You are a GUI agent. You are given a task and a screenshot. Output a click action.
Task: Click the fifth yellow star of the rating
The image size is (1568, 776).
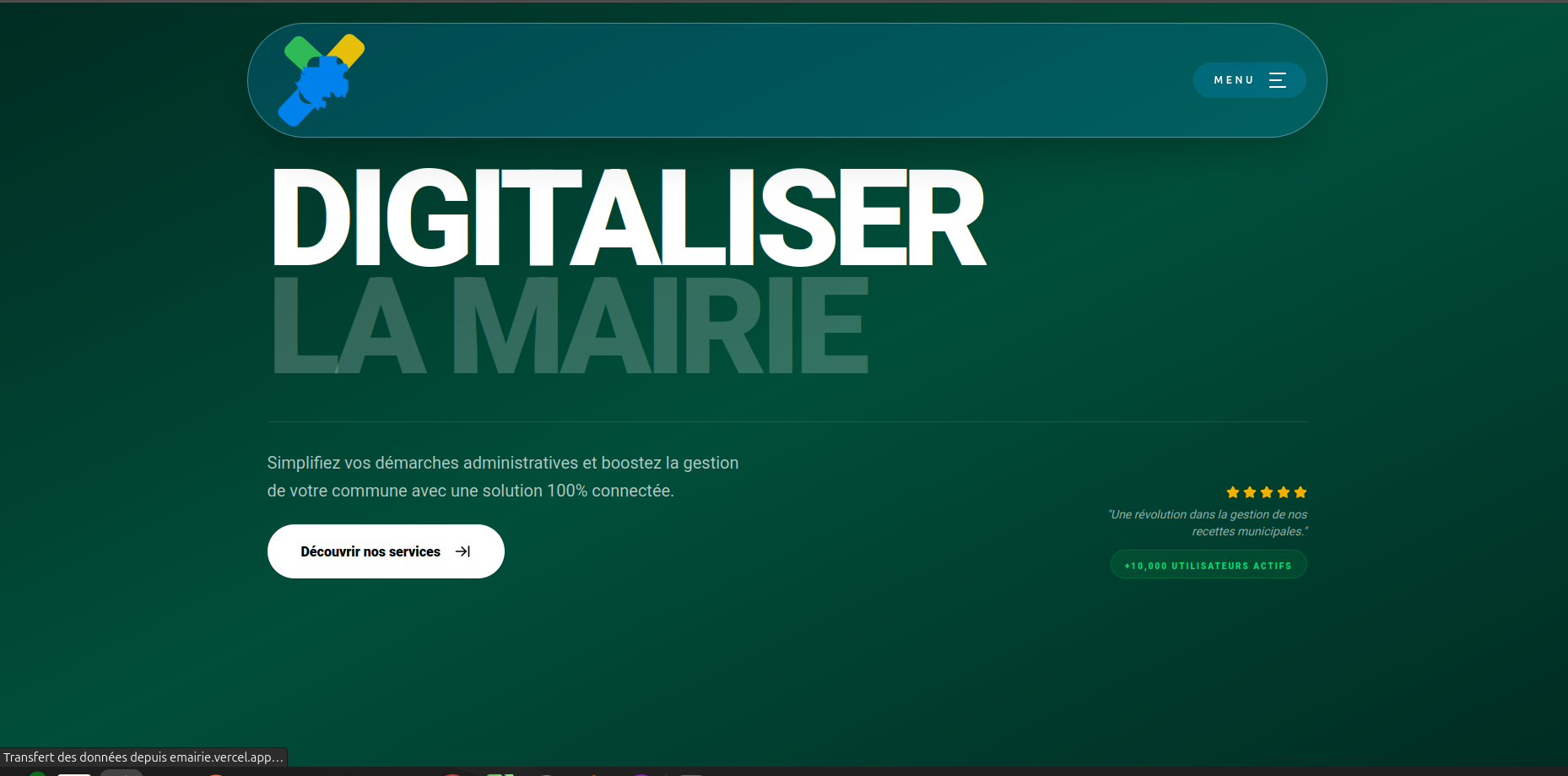(1300, 492)
